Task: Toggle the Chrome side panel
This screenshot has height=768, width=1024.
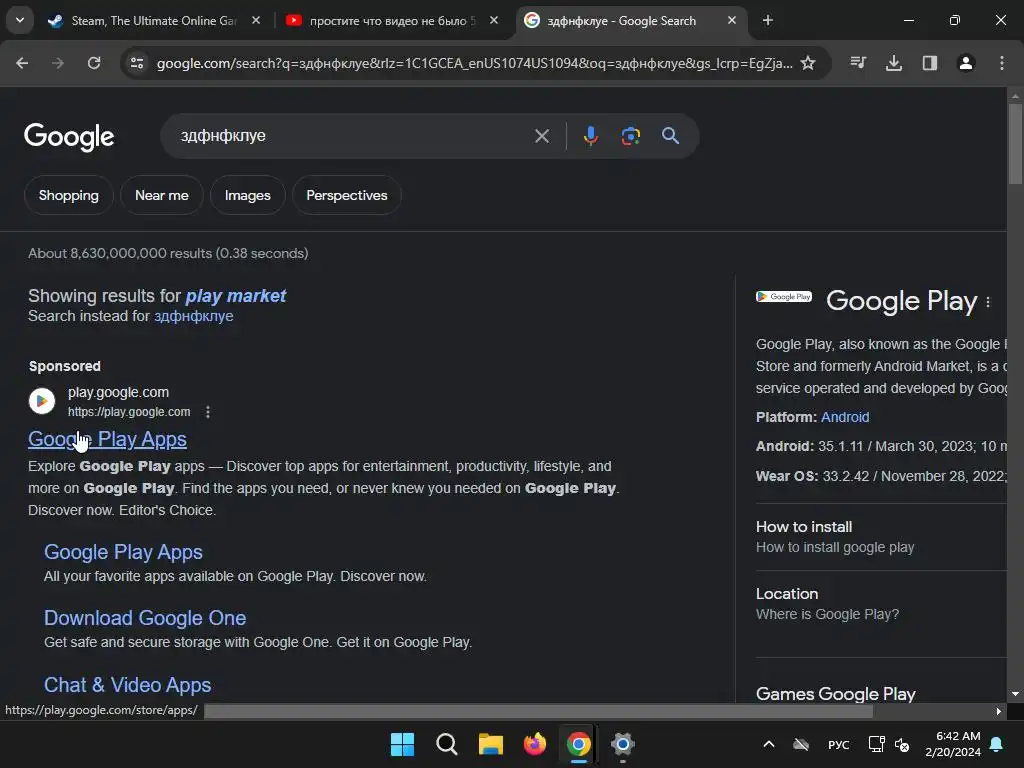Action: pos(930,63)
